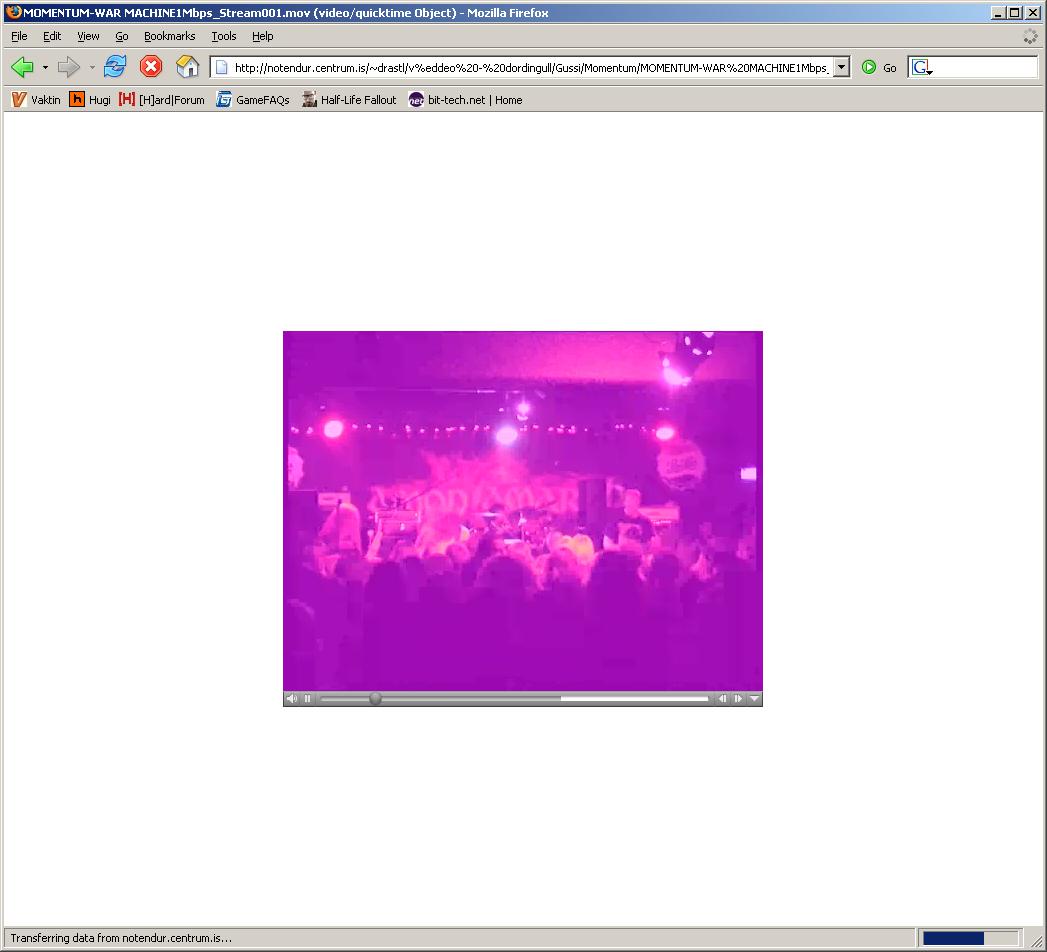This screenshot has width=1047, height=952.
Task: Click inside the URL address field
Action: [530, 68]
